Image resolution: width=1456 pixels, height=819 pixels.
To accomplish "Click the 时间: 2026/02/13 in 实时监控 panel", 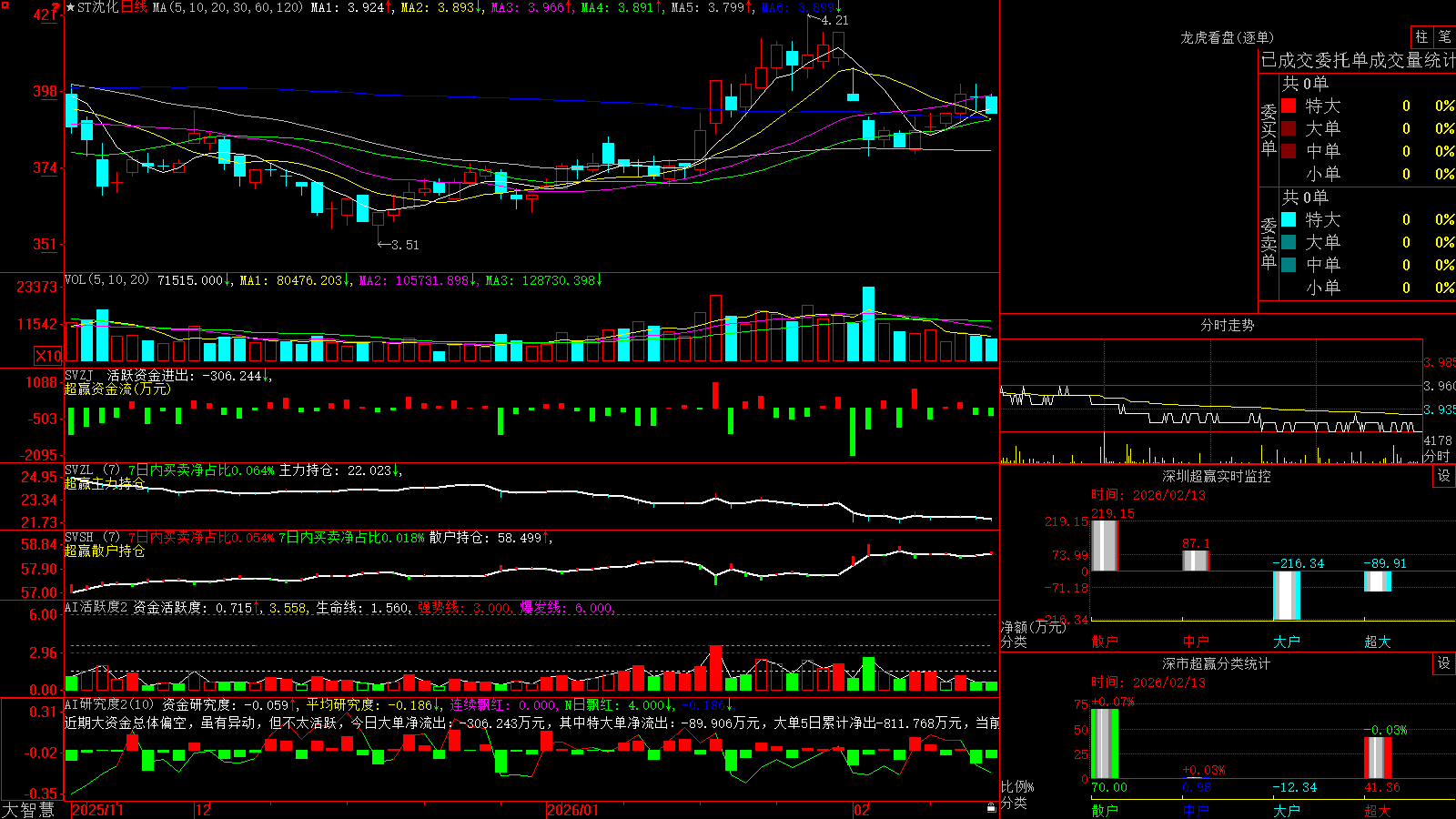I will tap(1148, 495).
